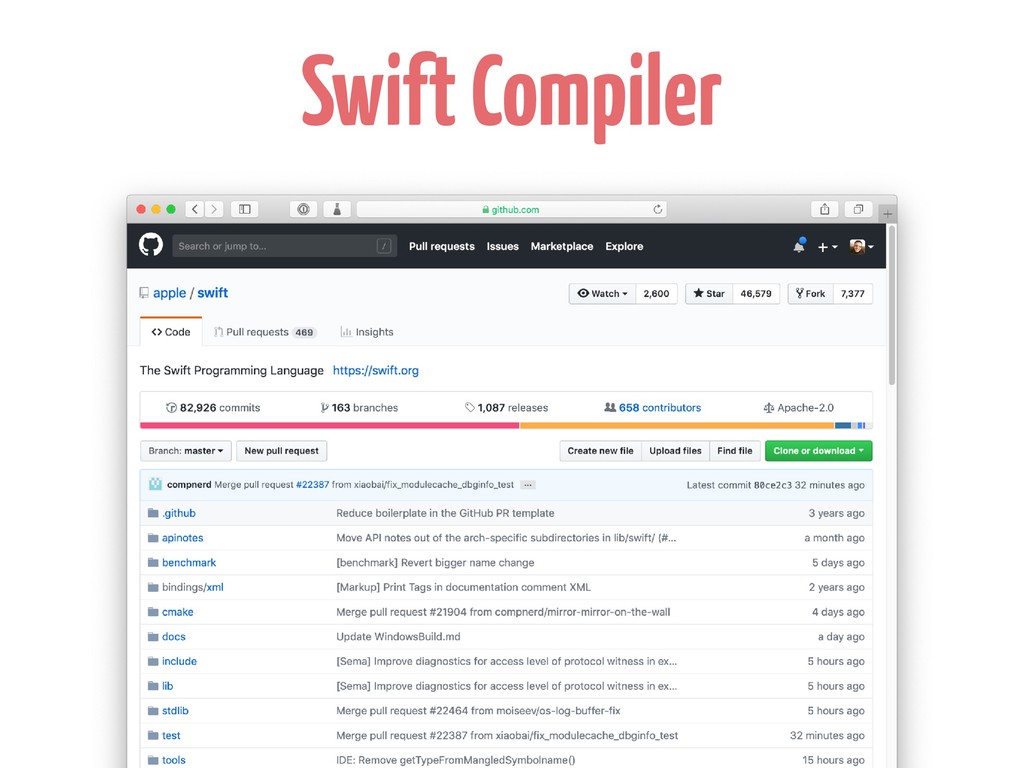Open the lib folder
The image size is (1024, 768).
[167, 686]
